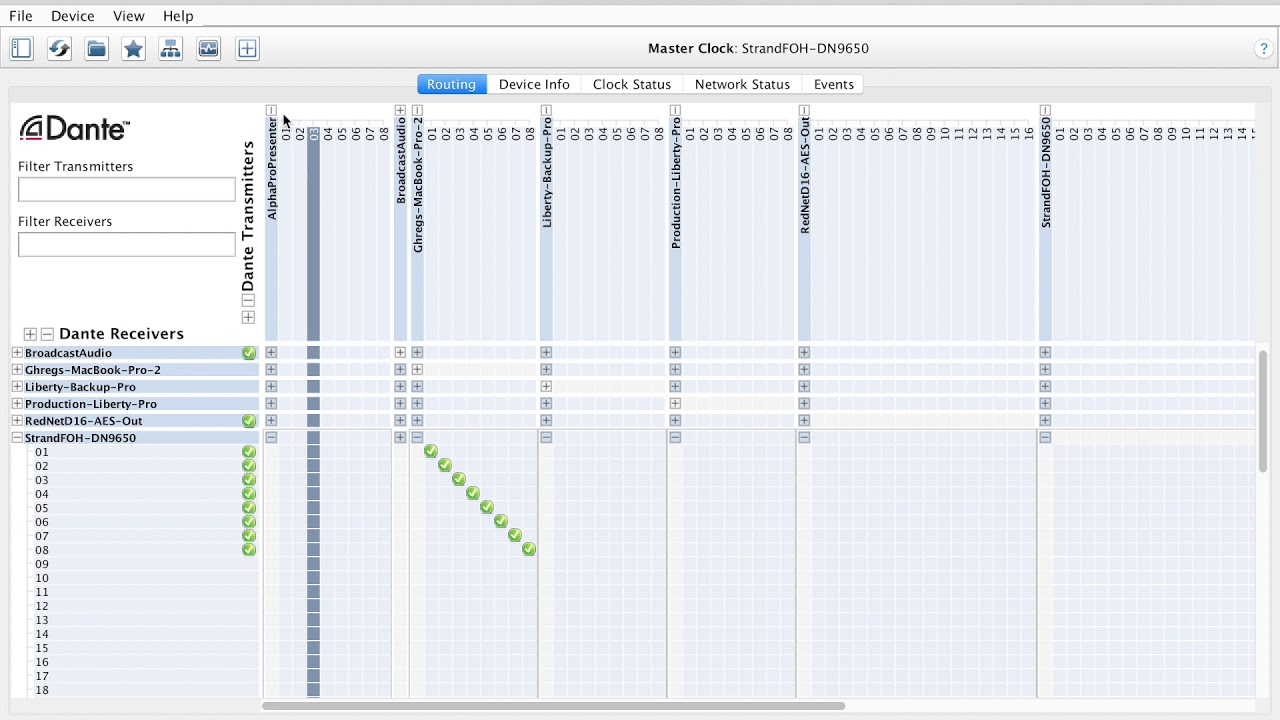
Task: Click the green status check beside BroadcastAudio
Action: coord(249,353)
